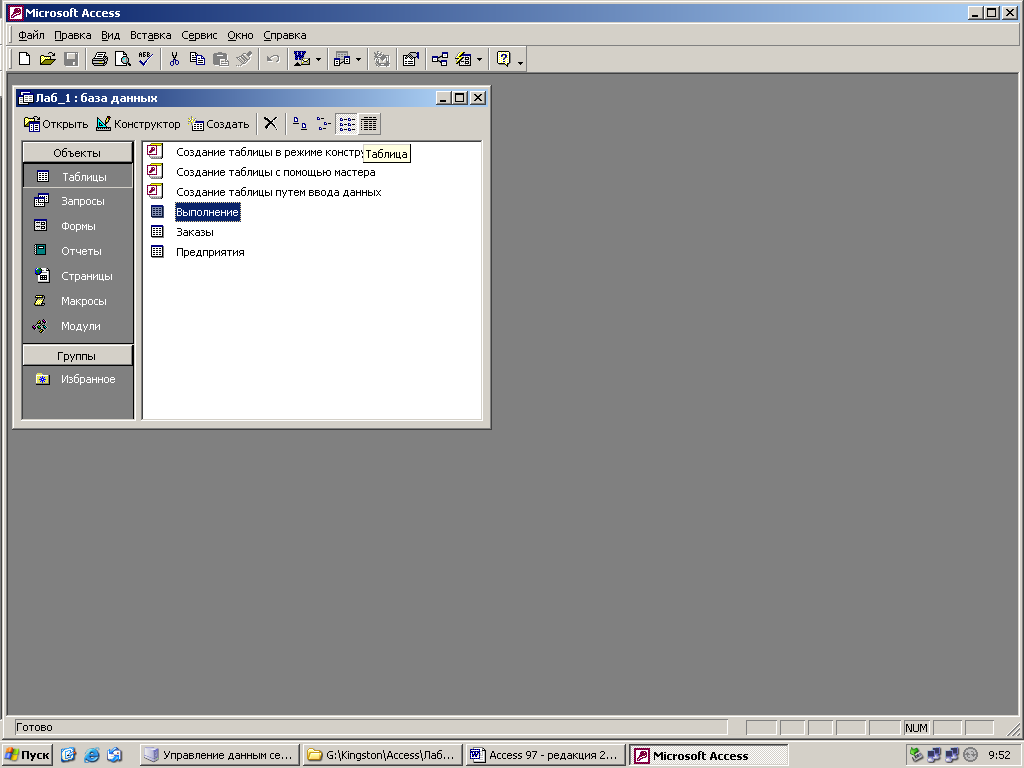Click the Open folder toolbar icon
Viewport: 1024px width, 768px height.
point(48,59)
